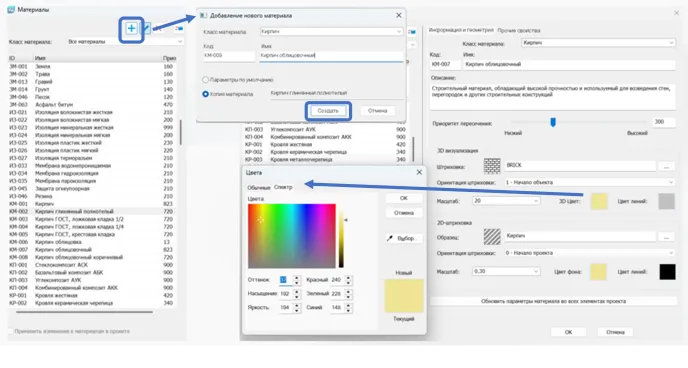Viewport: 688px width, 368px height.
Task: Select row КМ-002 Кирпич глиняный полнотелый
Action: coord(91,211)
